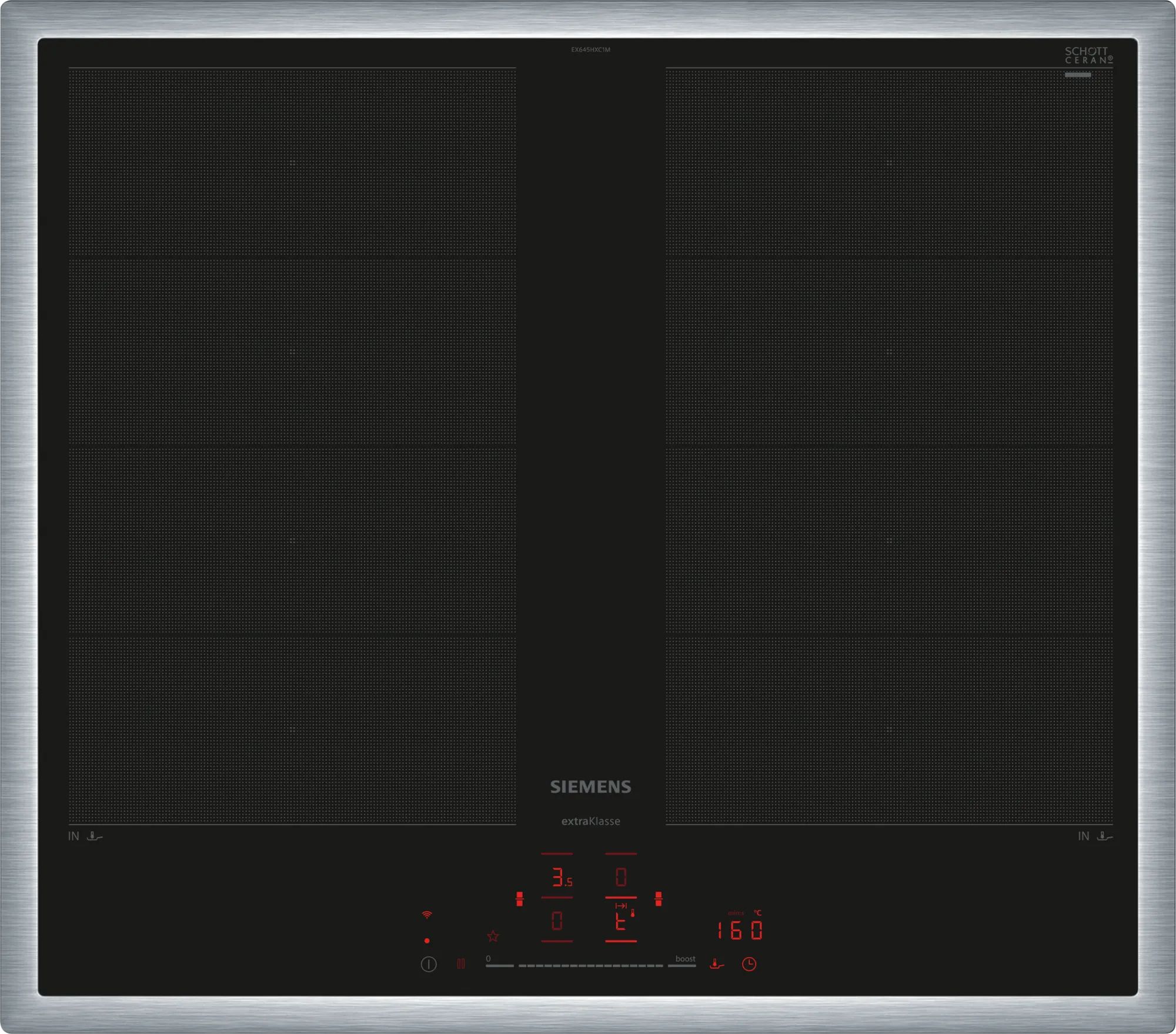The width and height of the screenshot is (1176, 1034).
Task: Toggle the left flex zone combine indicator
Action: tap(519, 899)
